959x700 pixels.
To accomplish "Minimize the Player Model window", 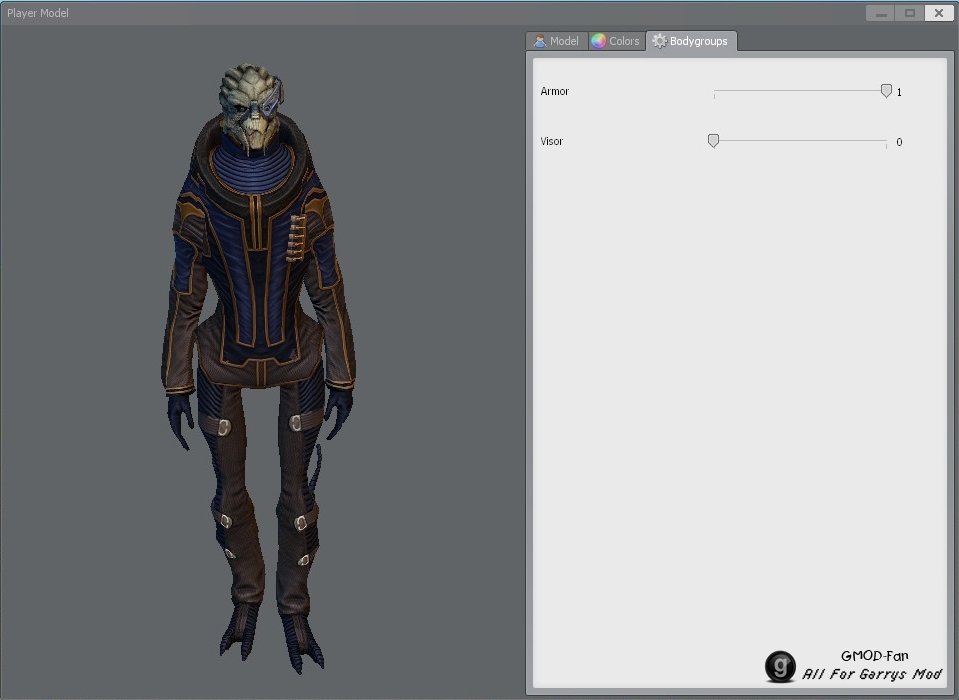I will [881, 13].
